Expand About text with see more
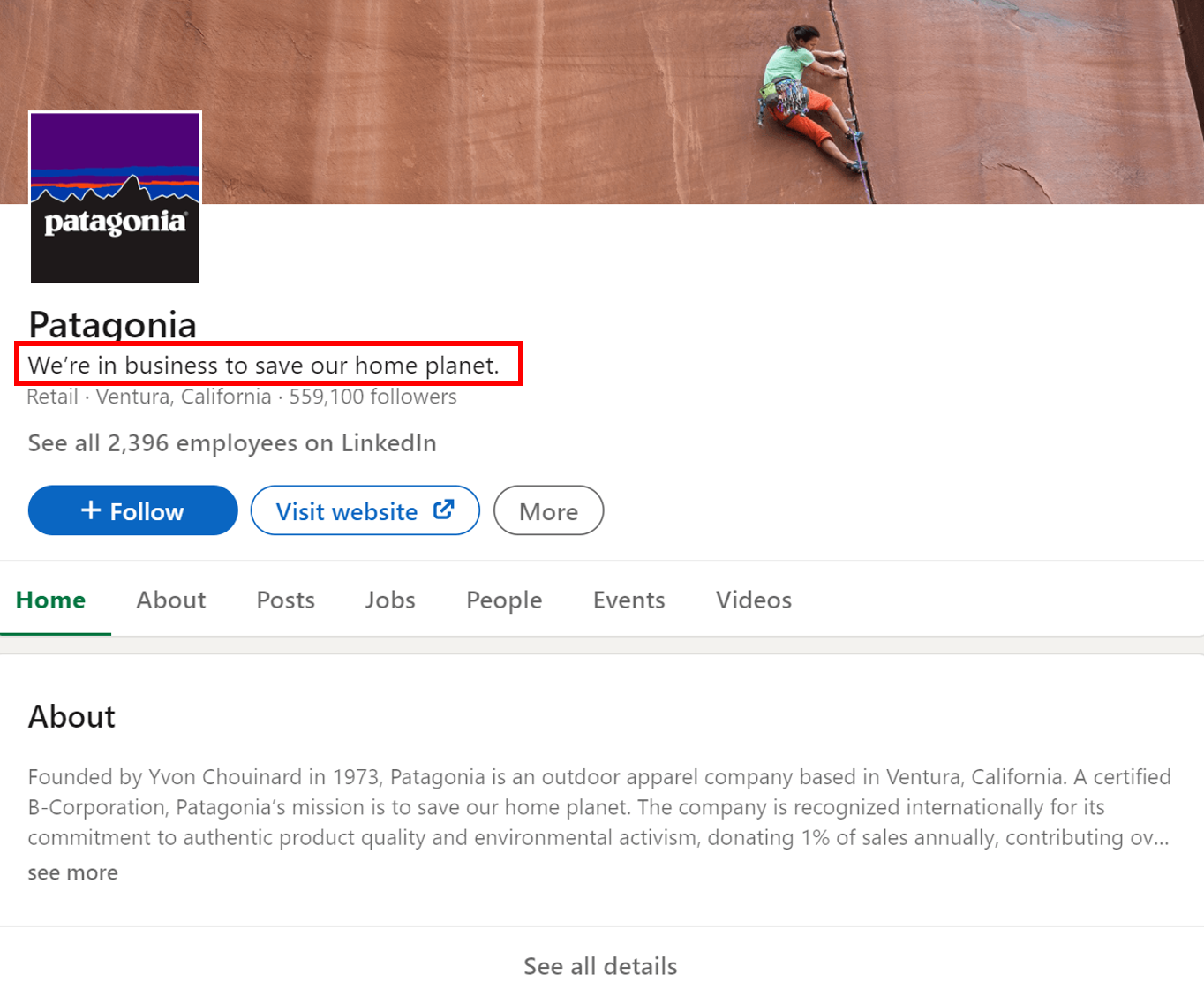This screenshot has width=1204, height=997. pos(72,873)
